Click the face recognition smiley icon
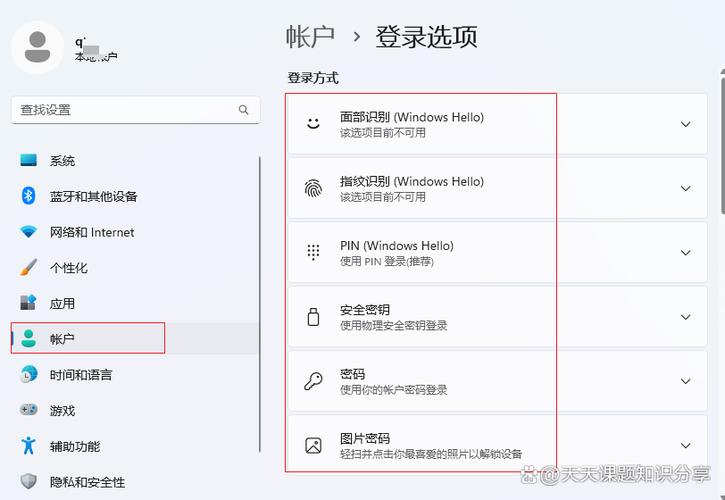This screenshot has height=500, width=725. pyautogui.click(x=313, y=123)
